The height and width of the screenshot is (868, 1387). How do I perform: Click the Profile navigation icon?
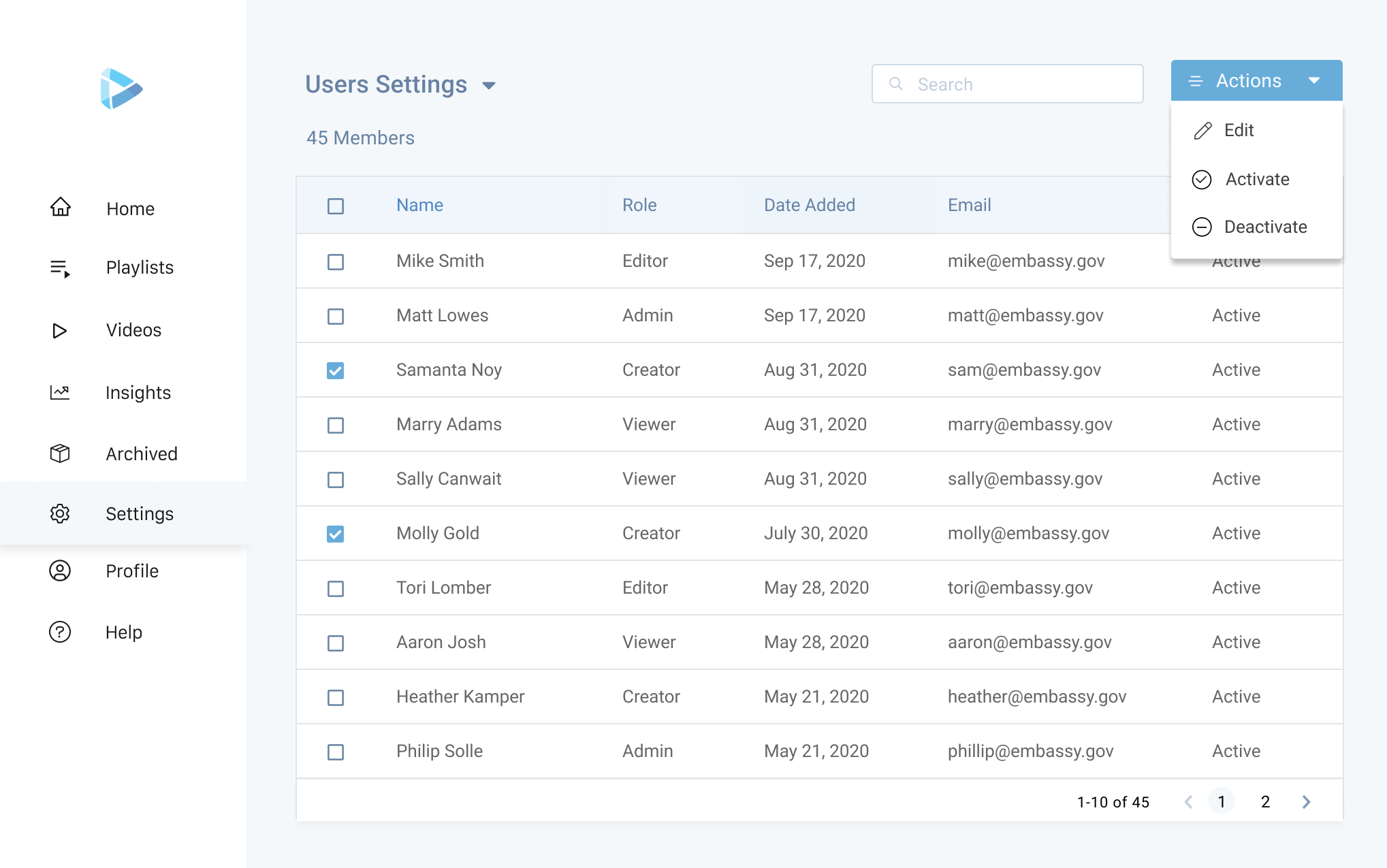click(60, 571)
